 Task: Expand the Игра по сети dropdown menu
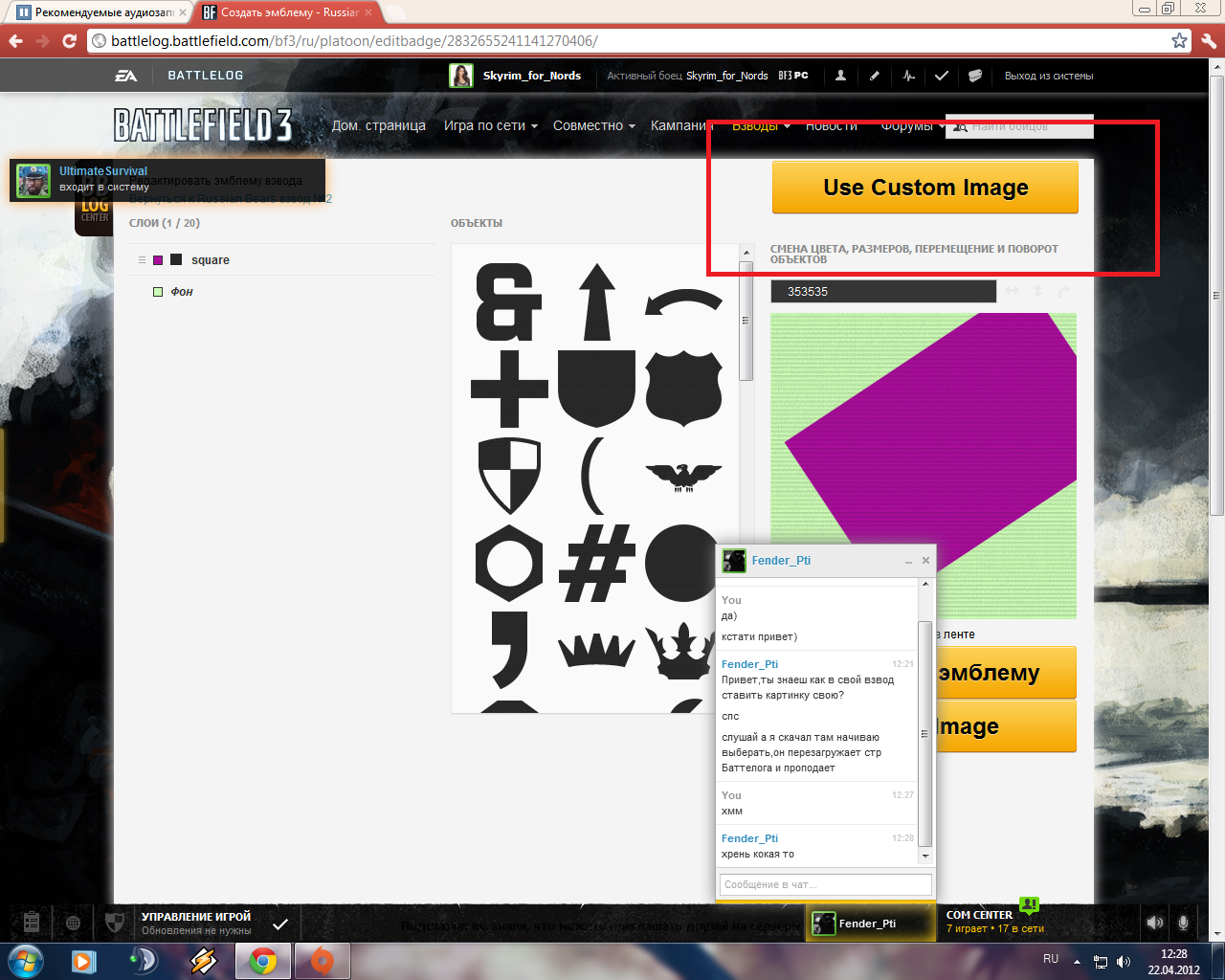coord(491,125)
